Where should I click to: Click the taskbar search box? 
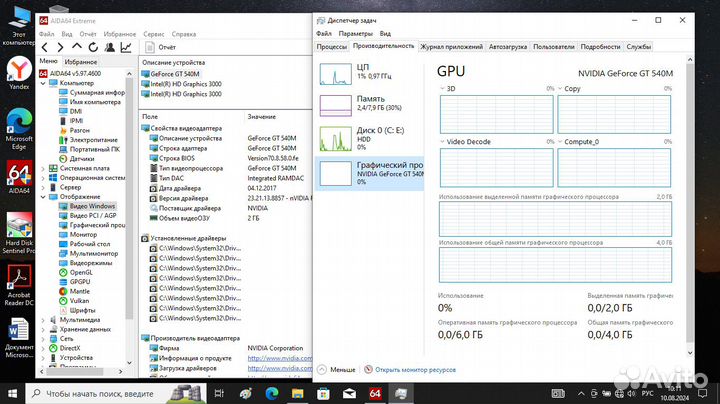click(x=117, y=393)
